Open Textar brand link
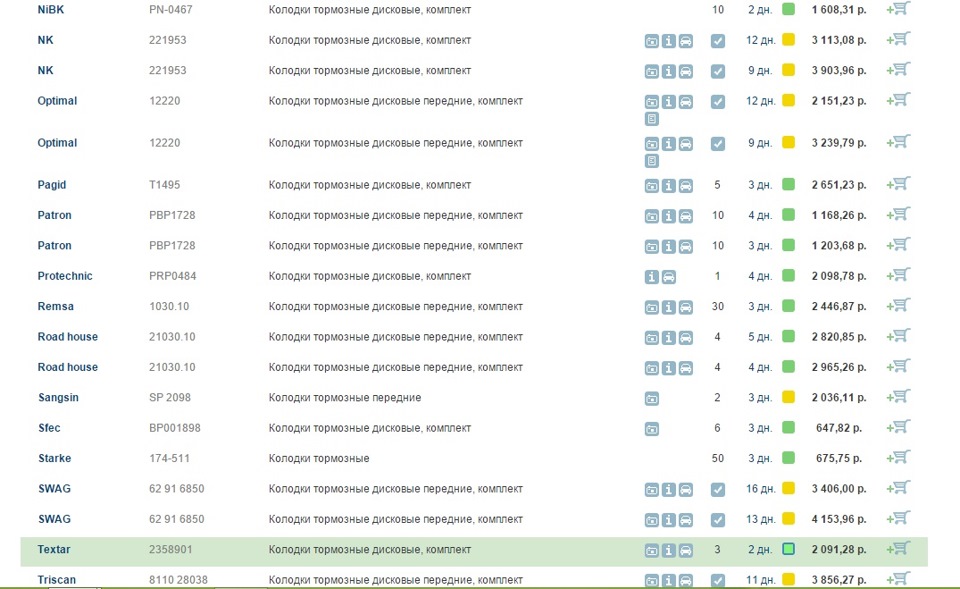This screenshot has width=960, height=589. (54, 549)
